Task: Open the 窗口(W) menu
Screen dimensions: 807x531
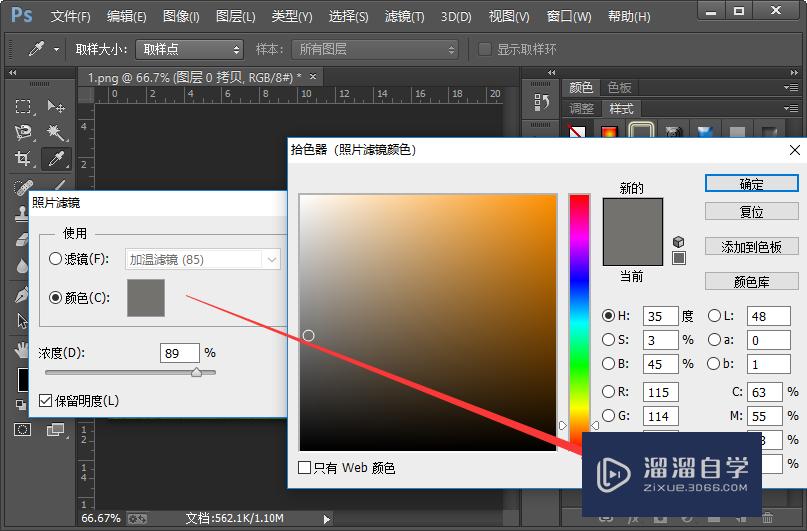Action: (569, 16)
